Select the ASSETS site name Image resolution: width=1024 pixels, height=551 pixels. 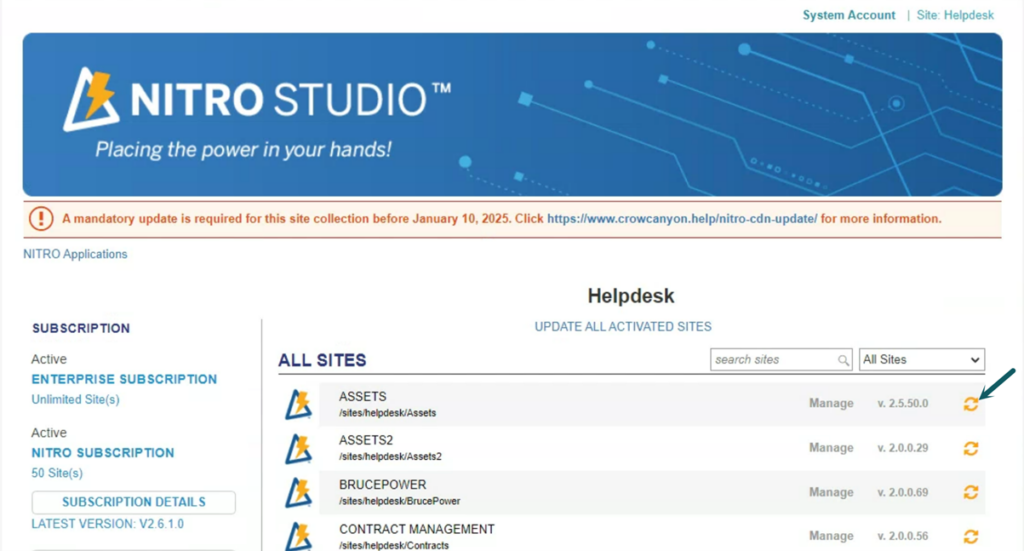pos(362,396)
